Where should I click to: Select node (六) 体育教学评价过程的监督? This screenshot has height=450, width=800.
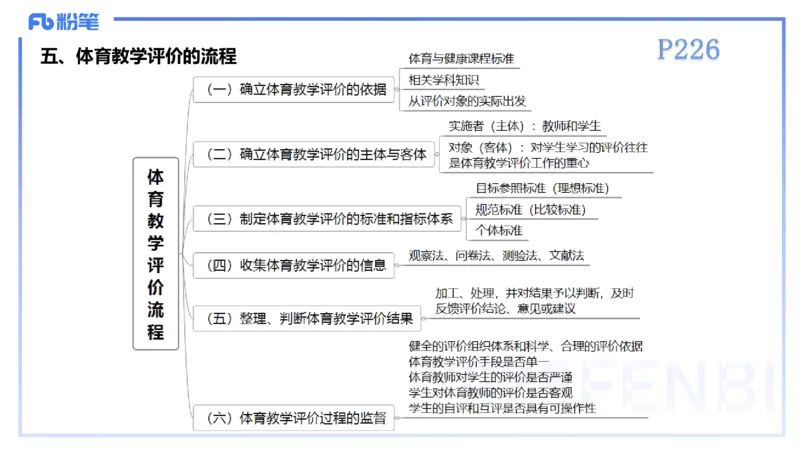pyautogui.click(x=294, y=418)
